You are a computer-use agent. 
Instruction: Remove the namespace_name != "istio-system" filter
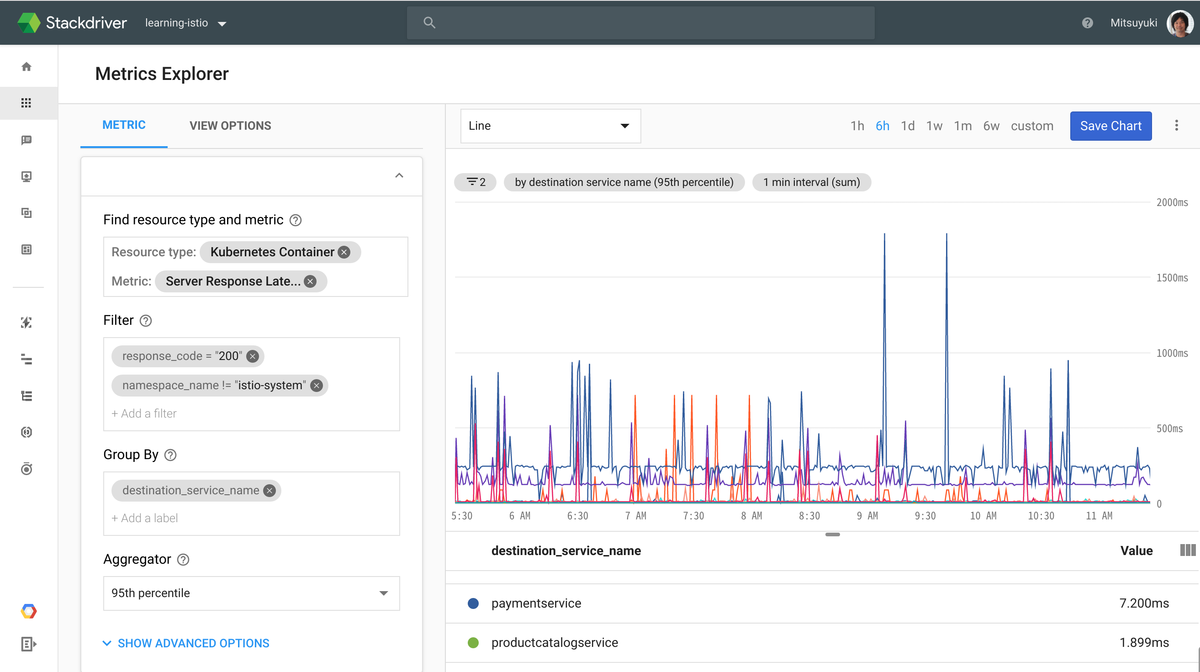coord(316,385)
